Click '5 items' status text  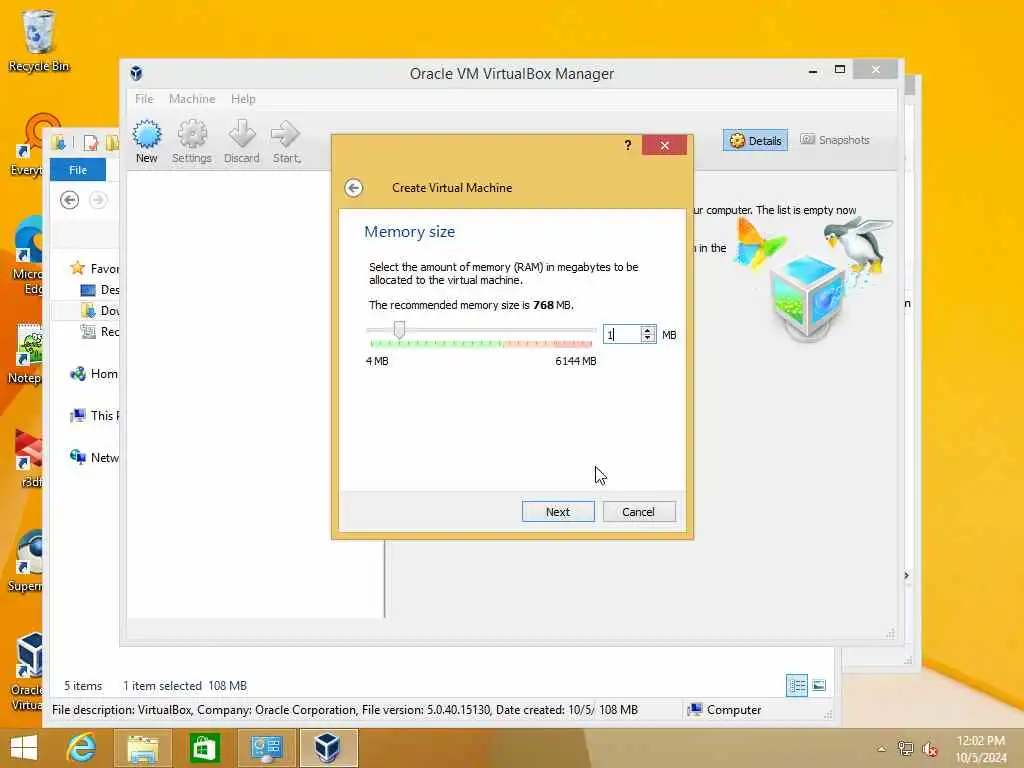(x=83, y=686)
